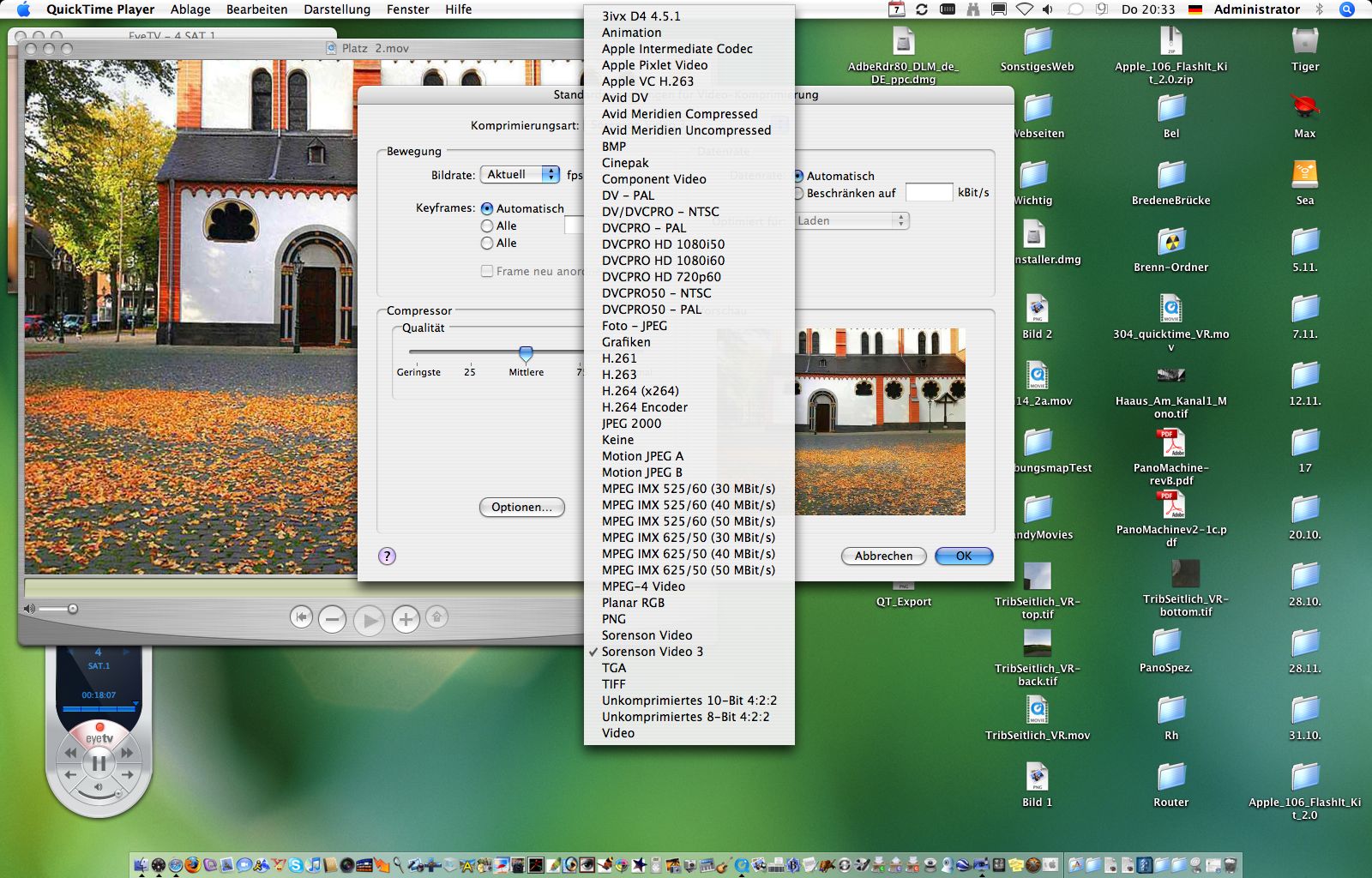Click the QuickTime play button
This screenshot has width=1372, height=878.
pos(369,619)
